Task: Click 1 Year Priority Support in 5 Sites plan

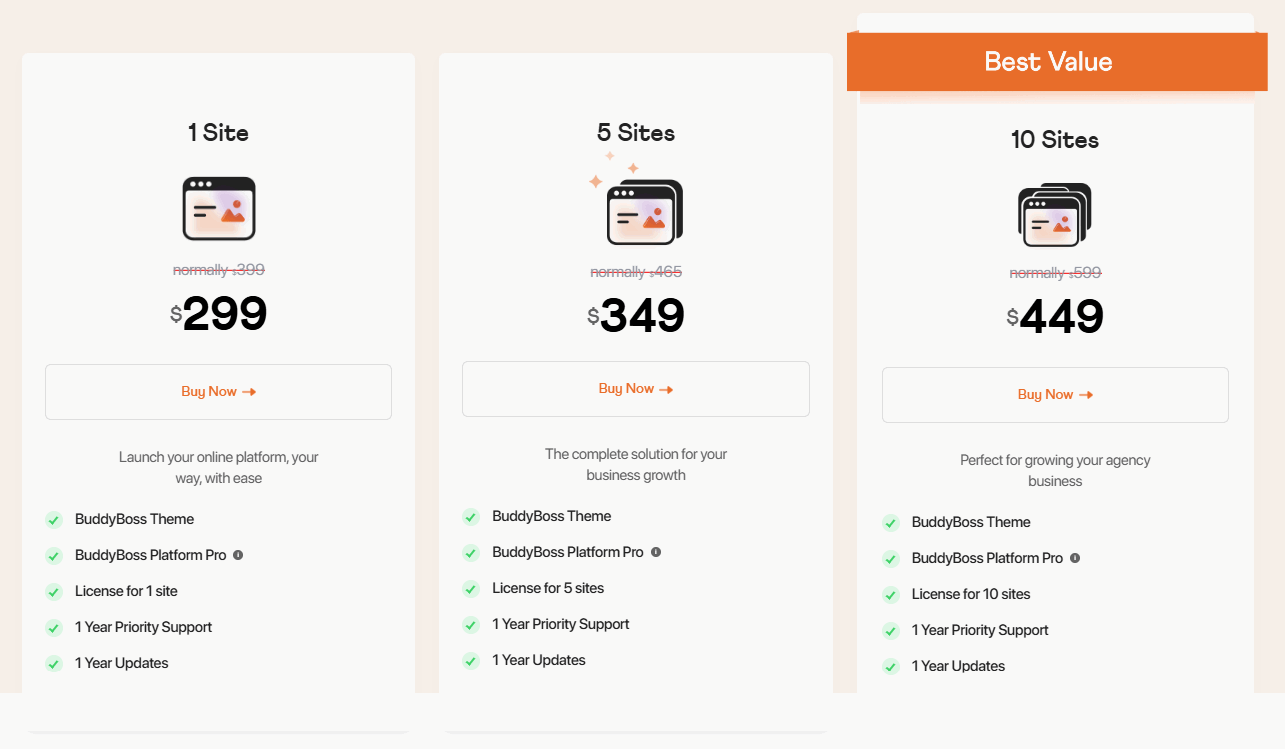Action: [561, 624]
